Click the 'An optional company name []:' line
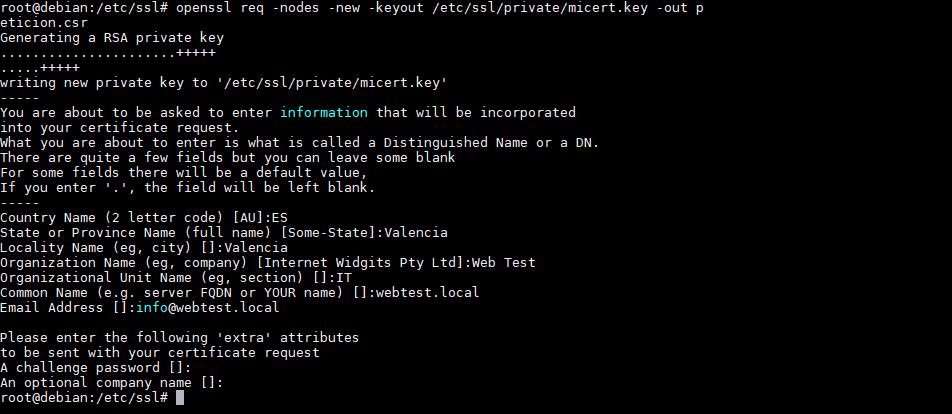Image resolution: width=952 pixels, height=414 pixels. pyautogui.click(x=112, y=382)
